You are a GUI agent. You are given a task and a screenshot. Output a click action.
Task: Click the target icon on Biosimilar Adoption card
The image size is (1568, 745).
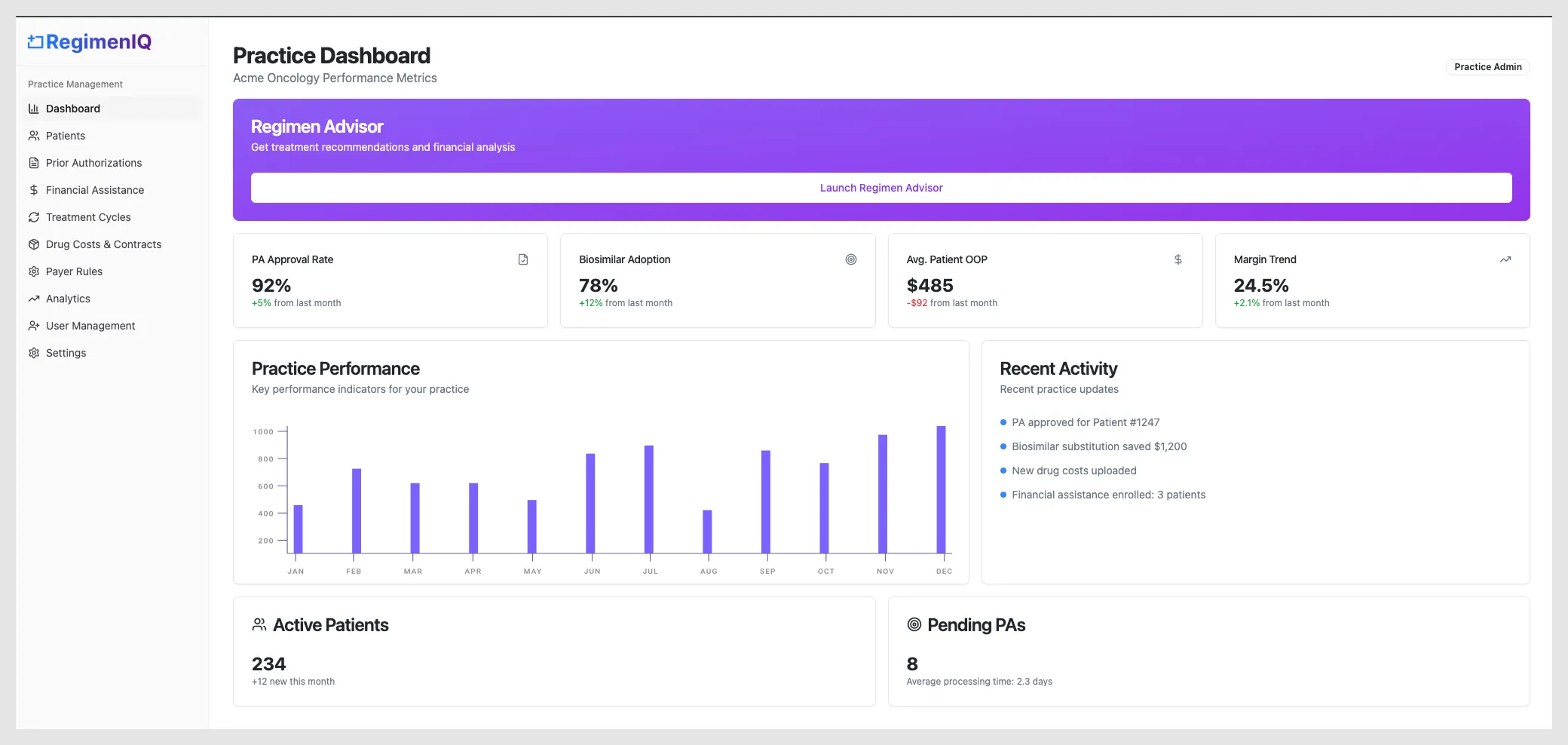pyautogui.click(x=850, y=259)
